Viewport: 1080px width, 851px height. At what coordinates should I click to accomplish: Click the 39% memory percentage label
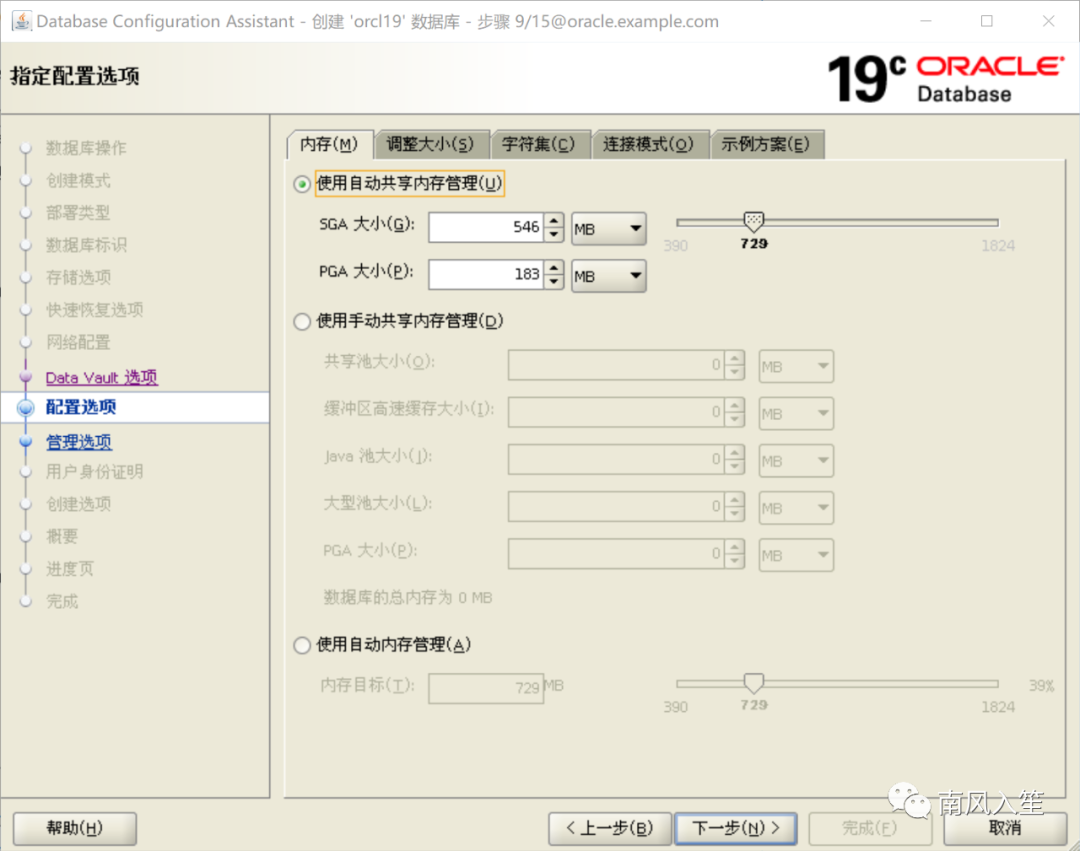(x=1041, y=686)
